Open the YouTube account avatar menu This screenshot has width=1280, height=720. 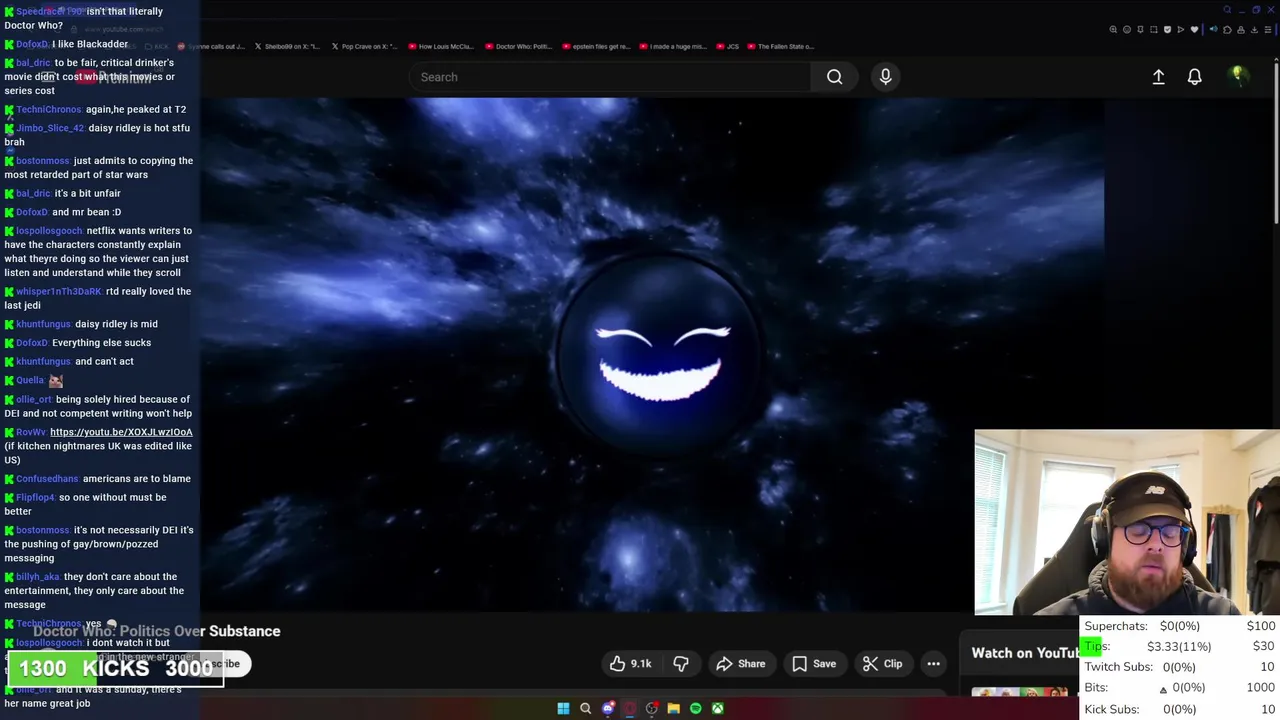pos(1238,76)
